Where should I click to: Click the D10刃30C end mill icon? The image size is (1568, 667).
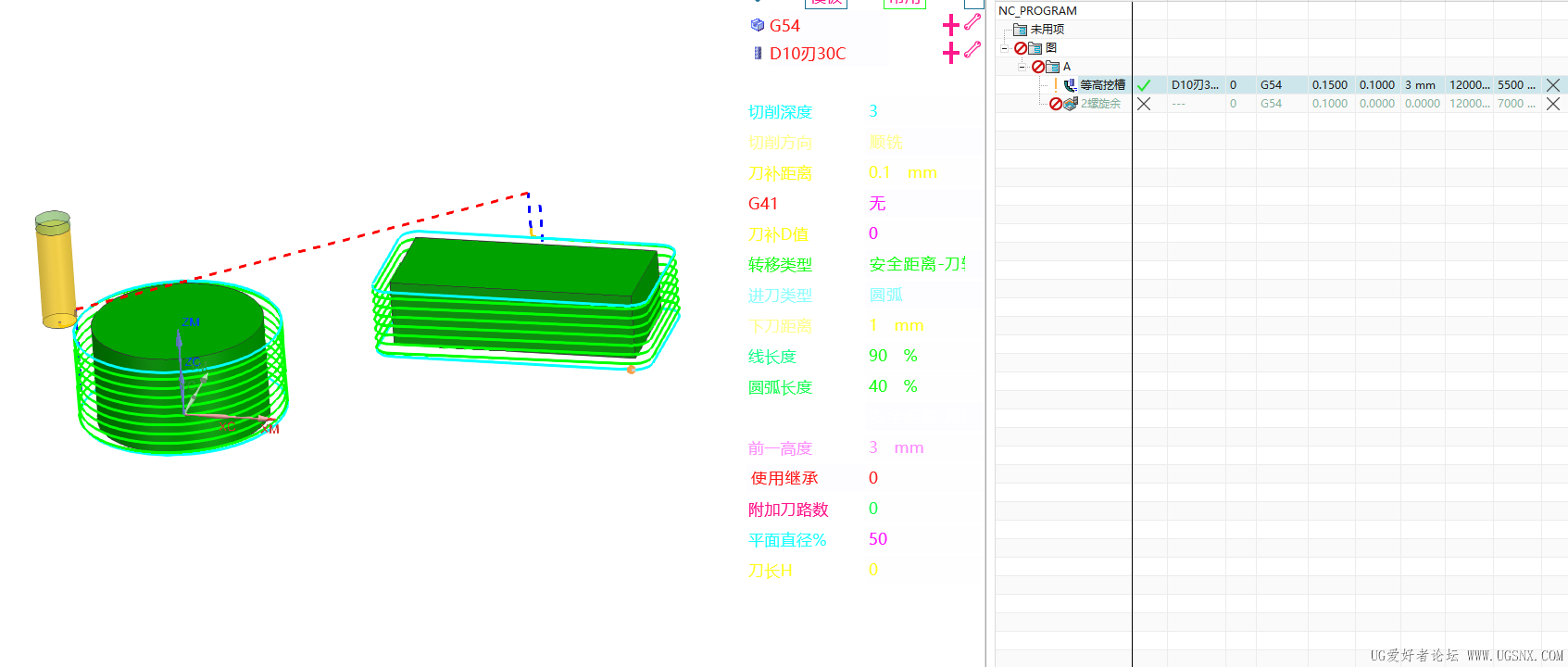758,54
